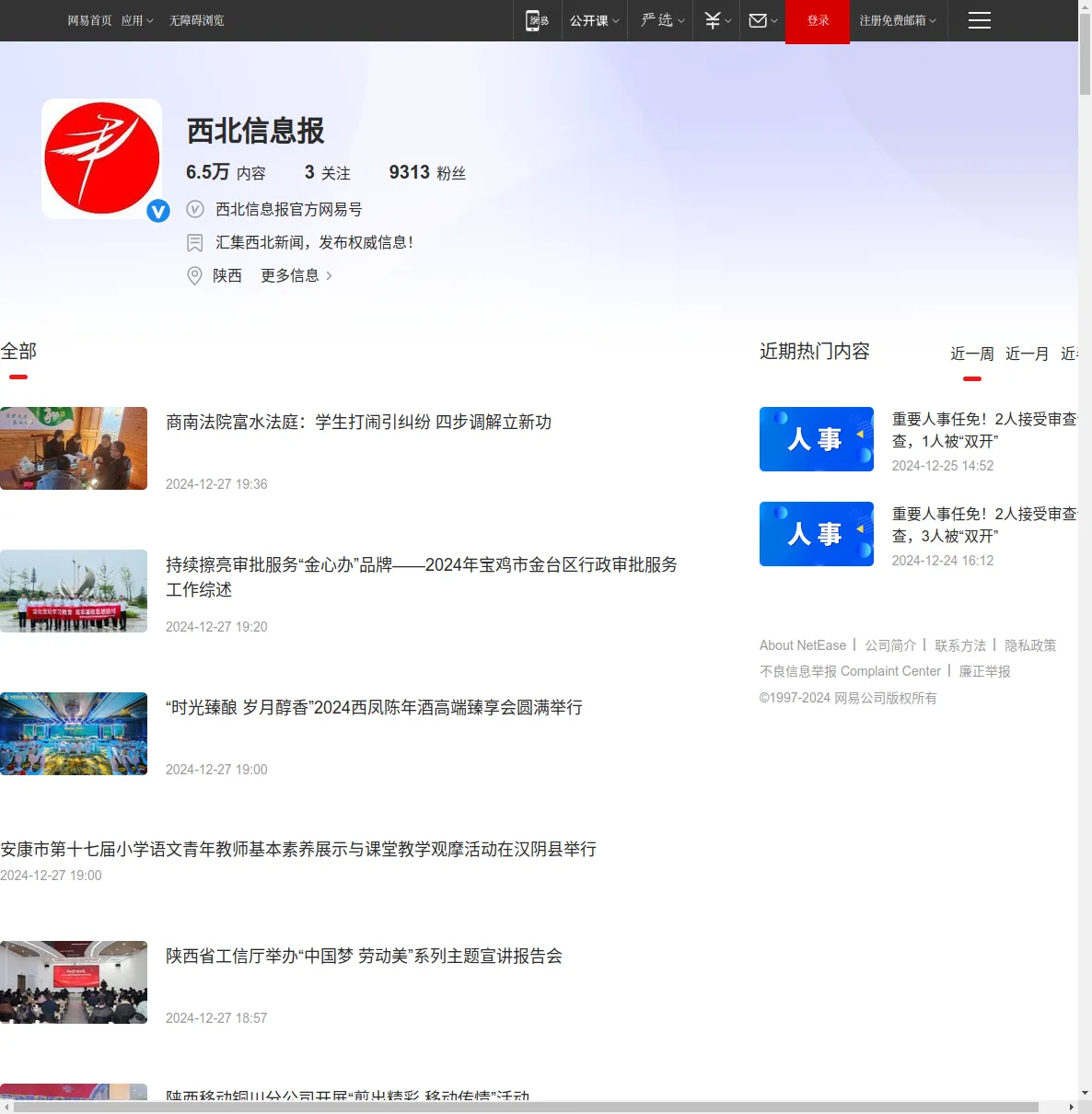
Task: Open article 陕西省工信厅 中国梦 劳动美
Action: (x=364, y=956)
